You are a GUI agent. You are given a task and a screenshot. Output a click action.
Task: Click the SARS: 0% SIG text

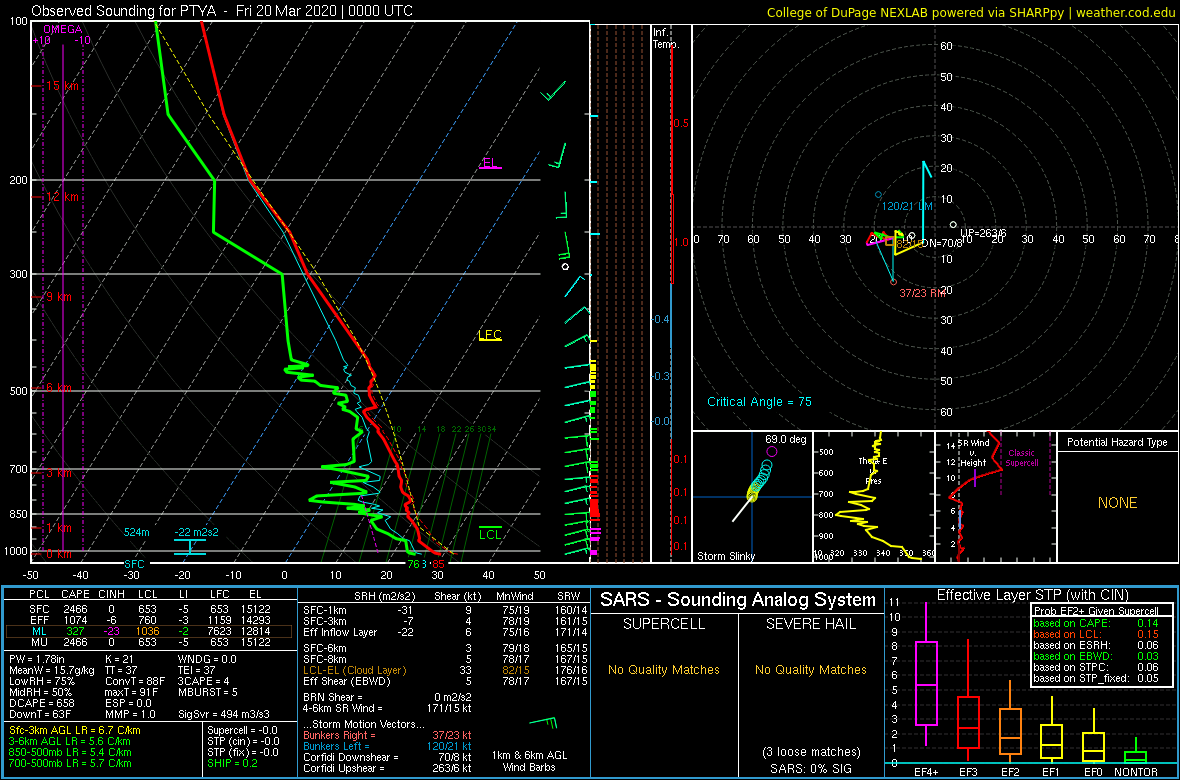click(810, 767)
